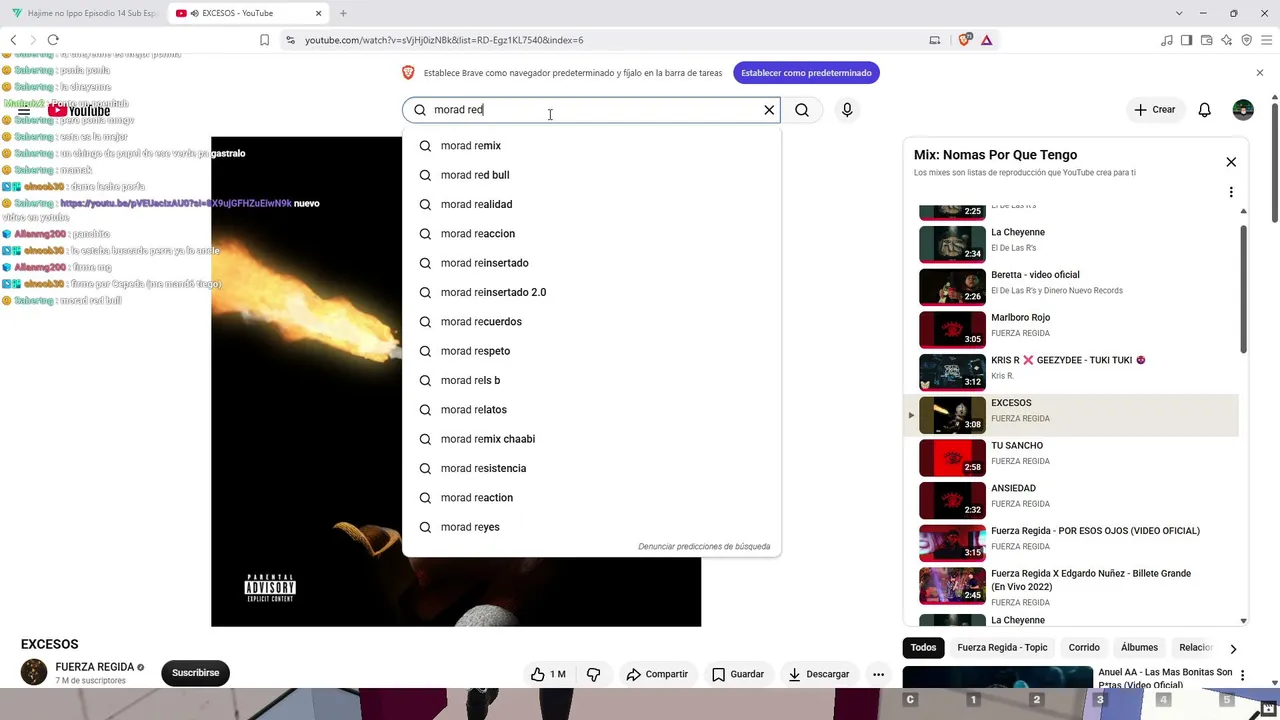Submit search with the magnifier button
1280x720 pixels.
click(x=802, y=110)
